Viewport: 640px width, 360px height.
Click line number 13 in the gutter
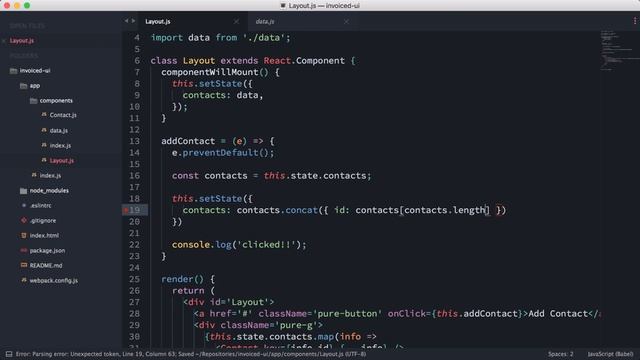(x=134, y=141)
